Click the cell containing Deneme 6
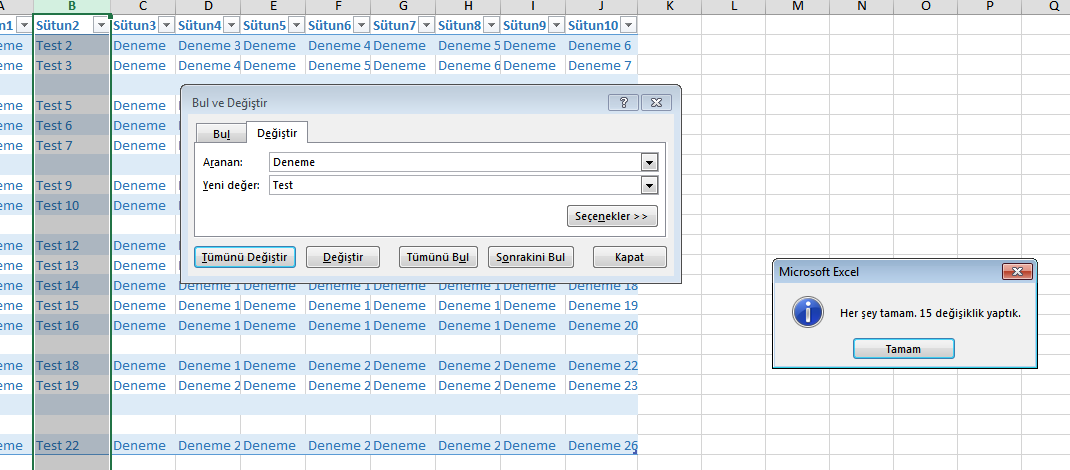1070x470 pixels. coord(601,46)
